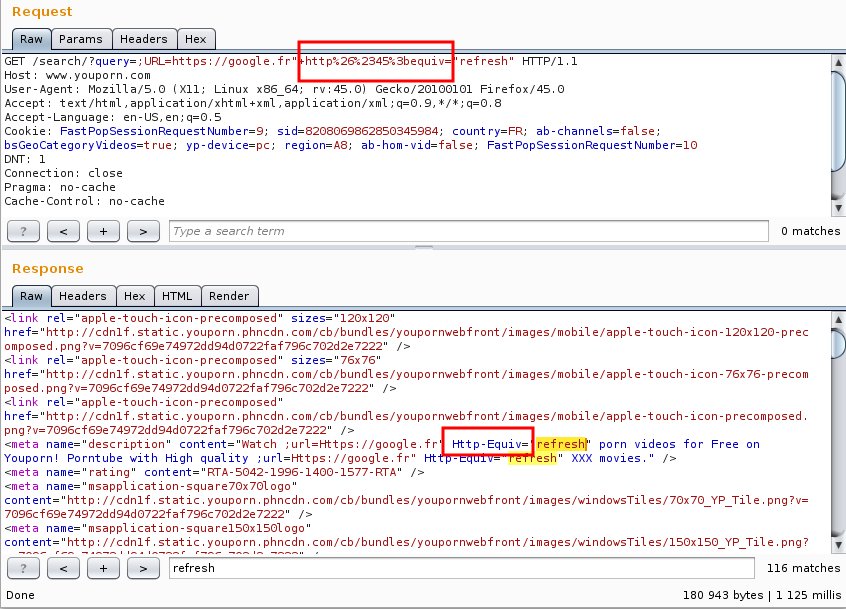Go to next match in request search

[143, 231]
